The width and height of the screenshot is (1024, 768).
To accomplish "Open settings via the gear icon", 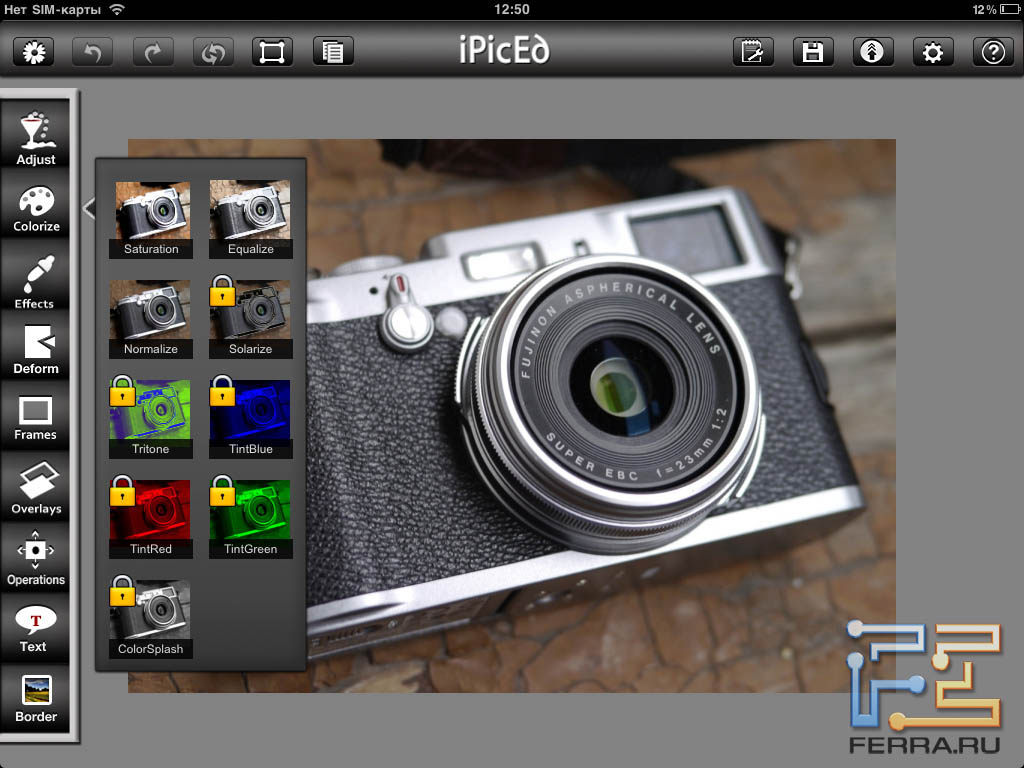I will tap(933, 52).
